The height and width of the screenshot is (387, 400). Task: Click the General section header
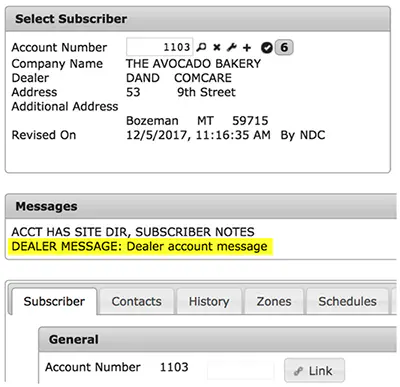[x=217, y=339]
